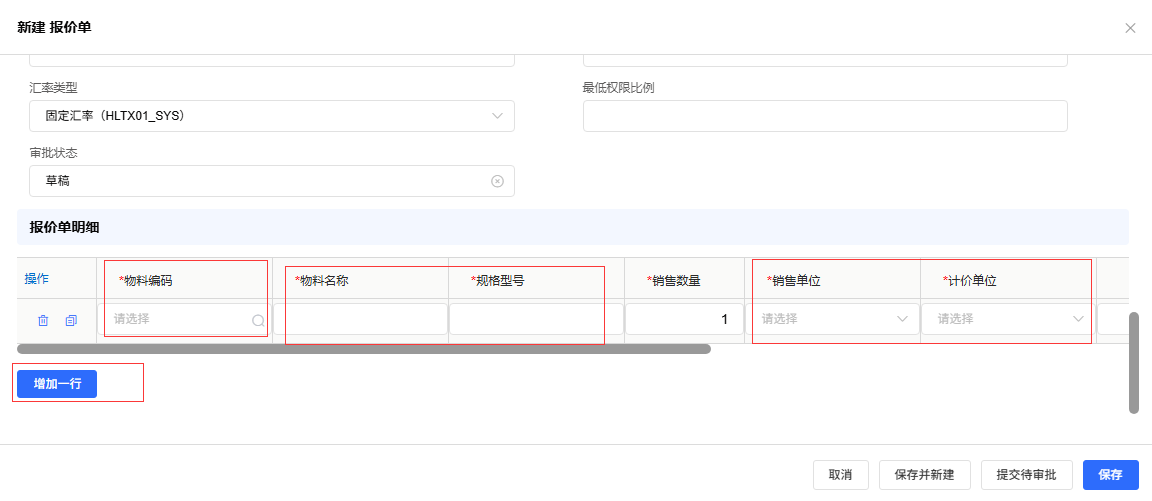Screen dimensions: 1152x501
Task: Focus the 最低权限比例 input field
Action: coord(825,116)
